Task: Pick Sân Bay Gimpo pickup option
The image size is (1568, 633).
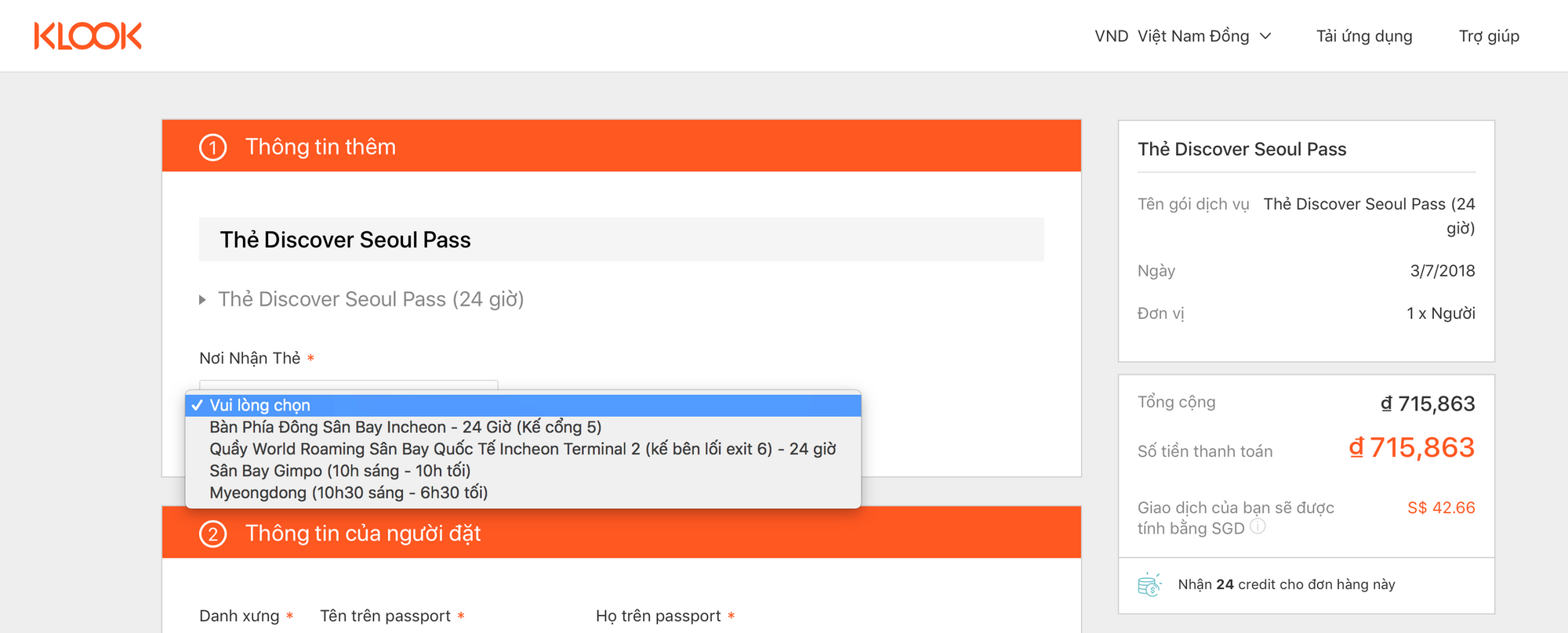Action: (339, 471)
